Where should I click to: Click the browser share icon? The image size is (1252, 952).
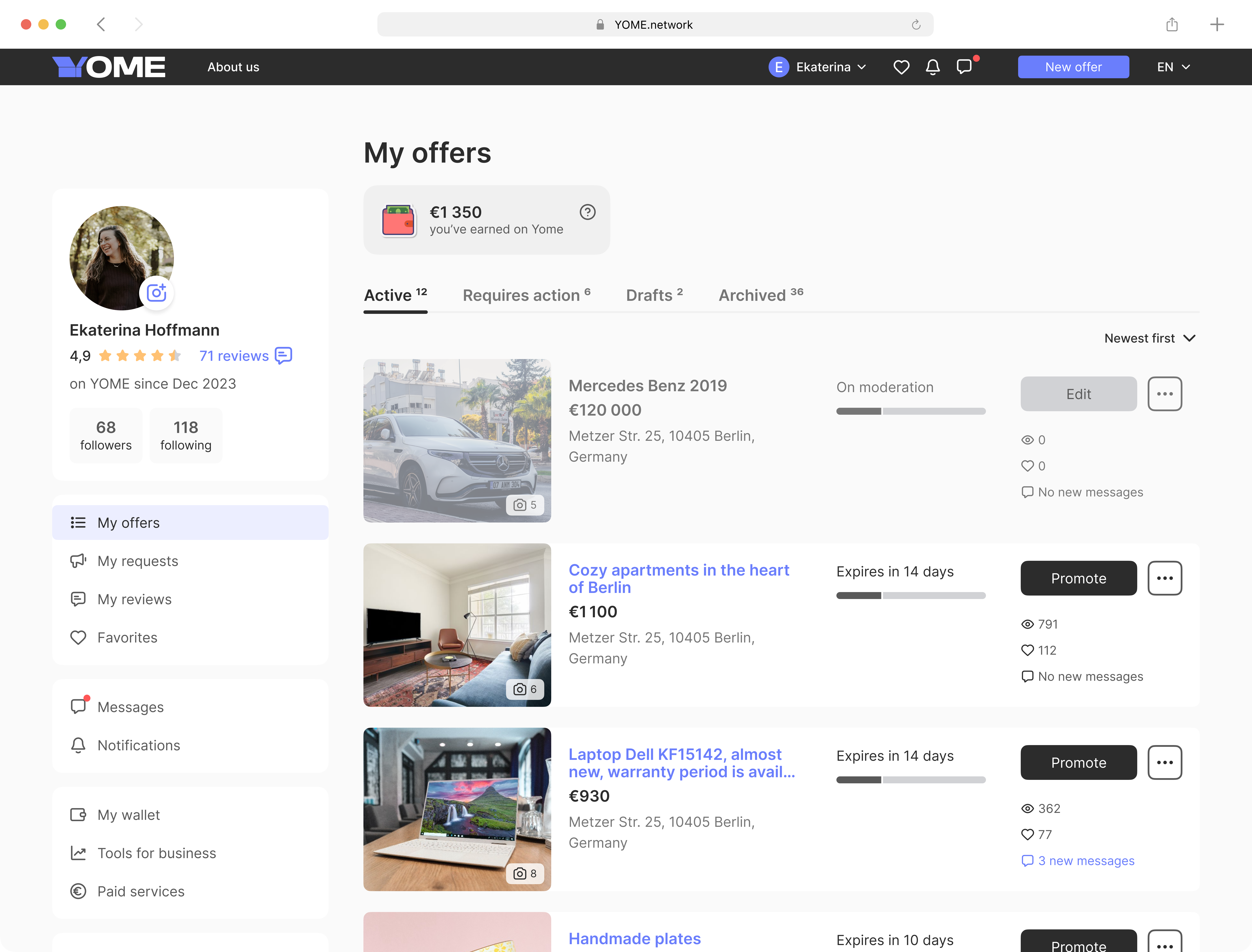pos(1172,24)
